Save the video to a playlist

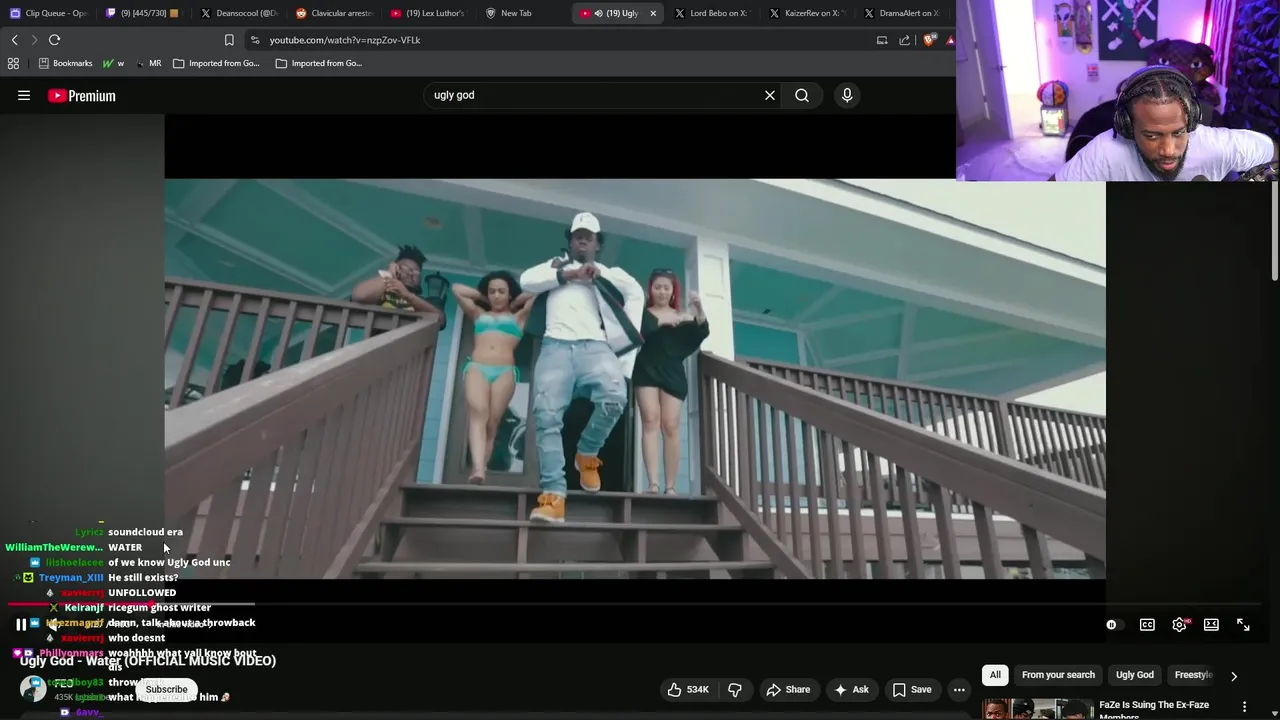(911, 689)
